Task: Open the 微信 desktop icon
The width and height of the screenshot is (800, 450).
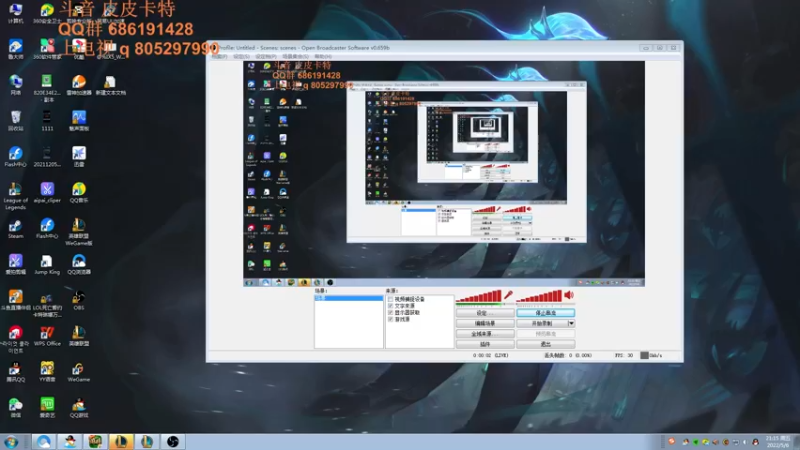Action: point(15,408)
